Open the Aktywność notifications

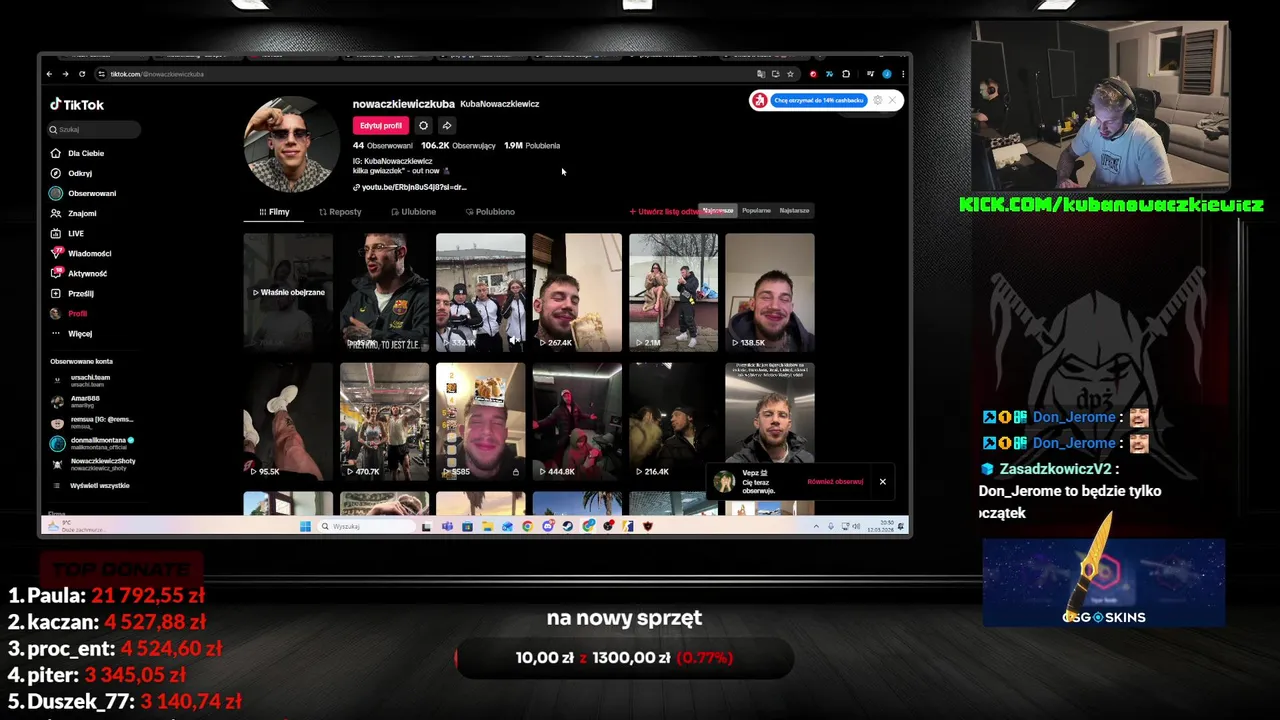click(79, 273)
